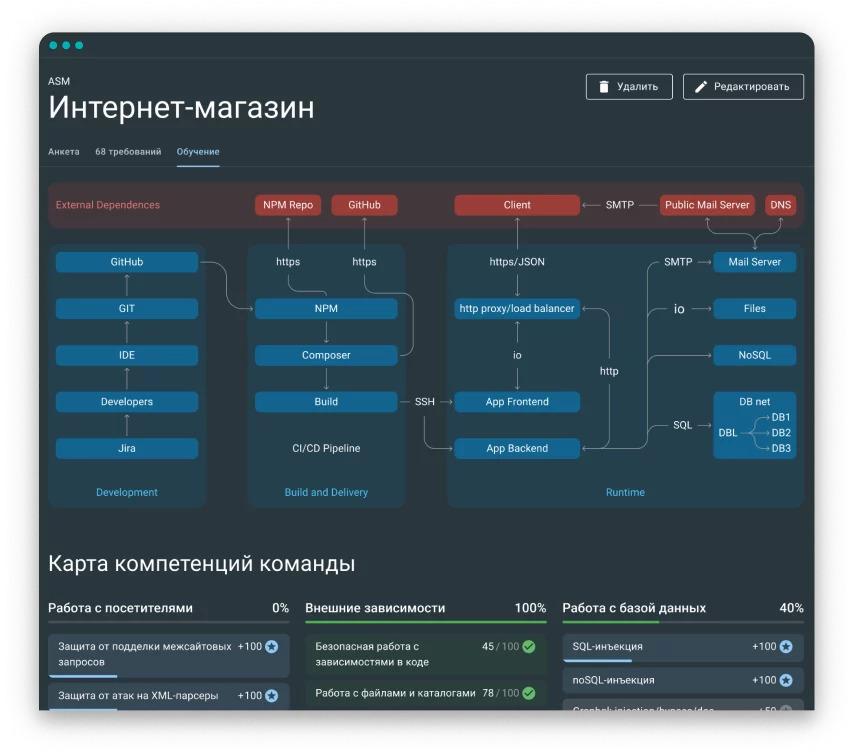Click the DB3 label in DB net

(781, 448)
